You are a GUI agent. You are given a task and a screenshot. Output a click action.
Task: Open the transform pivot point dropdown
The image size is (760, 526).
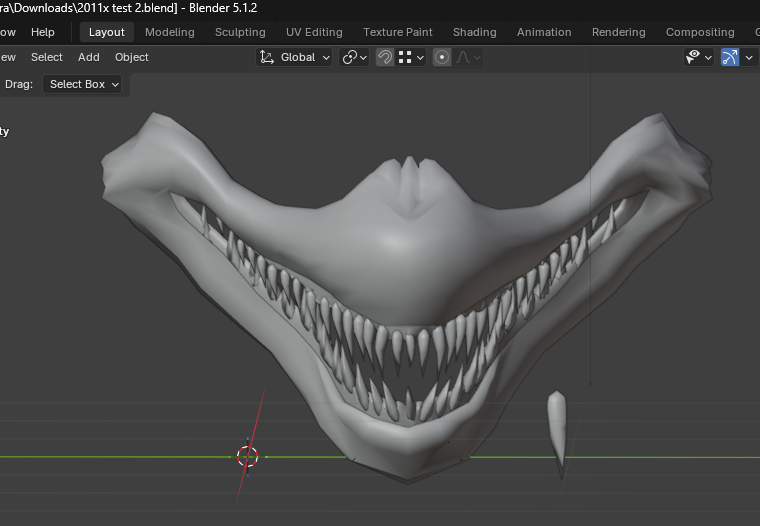pos(354,57)
